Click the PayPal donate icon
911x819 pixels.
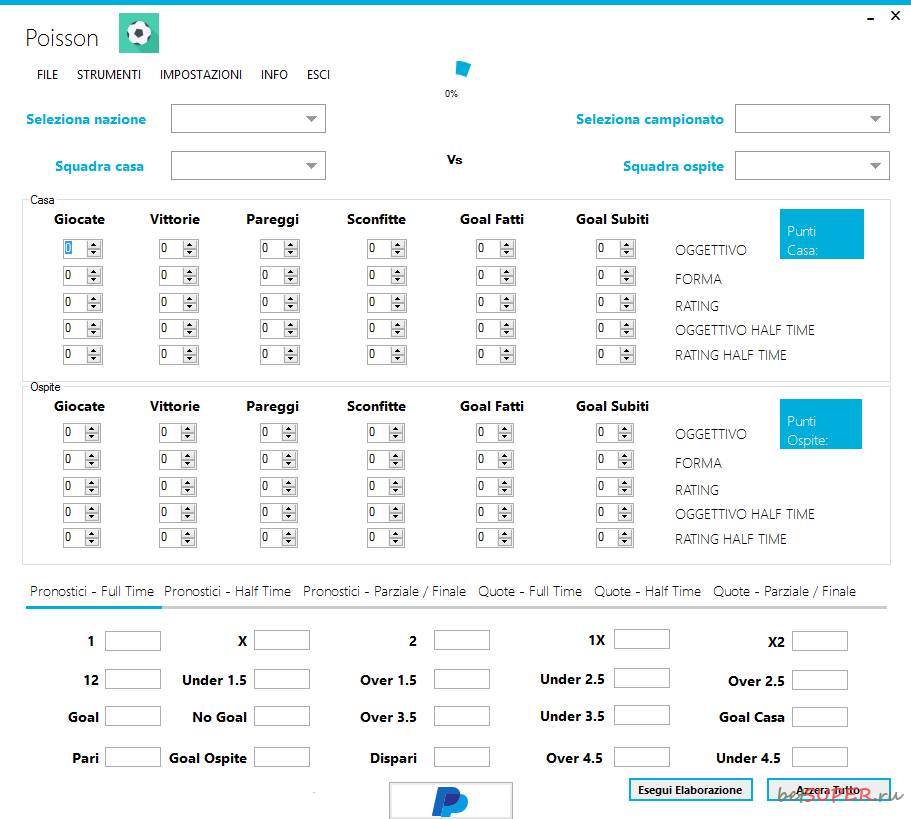(450, 801)
